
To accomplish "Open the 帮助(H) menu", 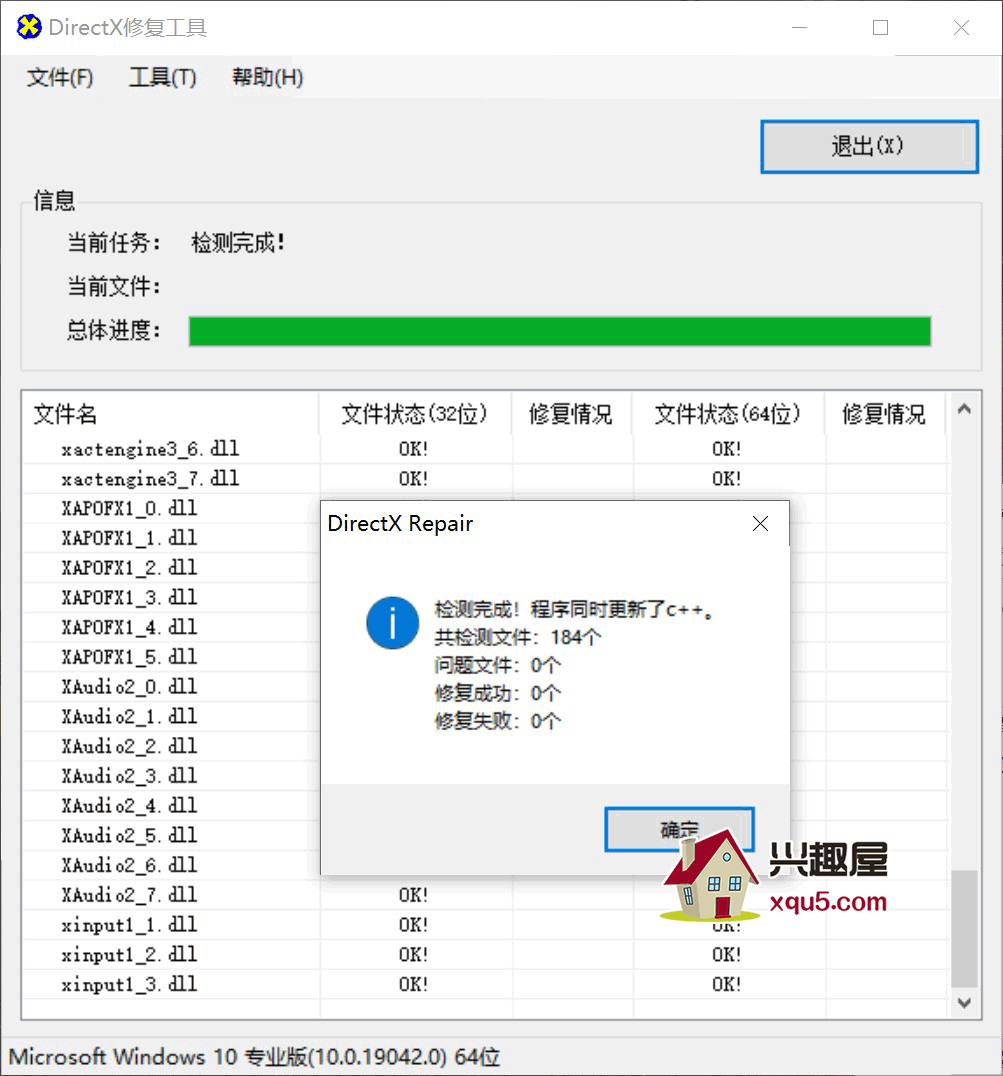I will tap(268, 77).
